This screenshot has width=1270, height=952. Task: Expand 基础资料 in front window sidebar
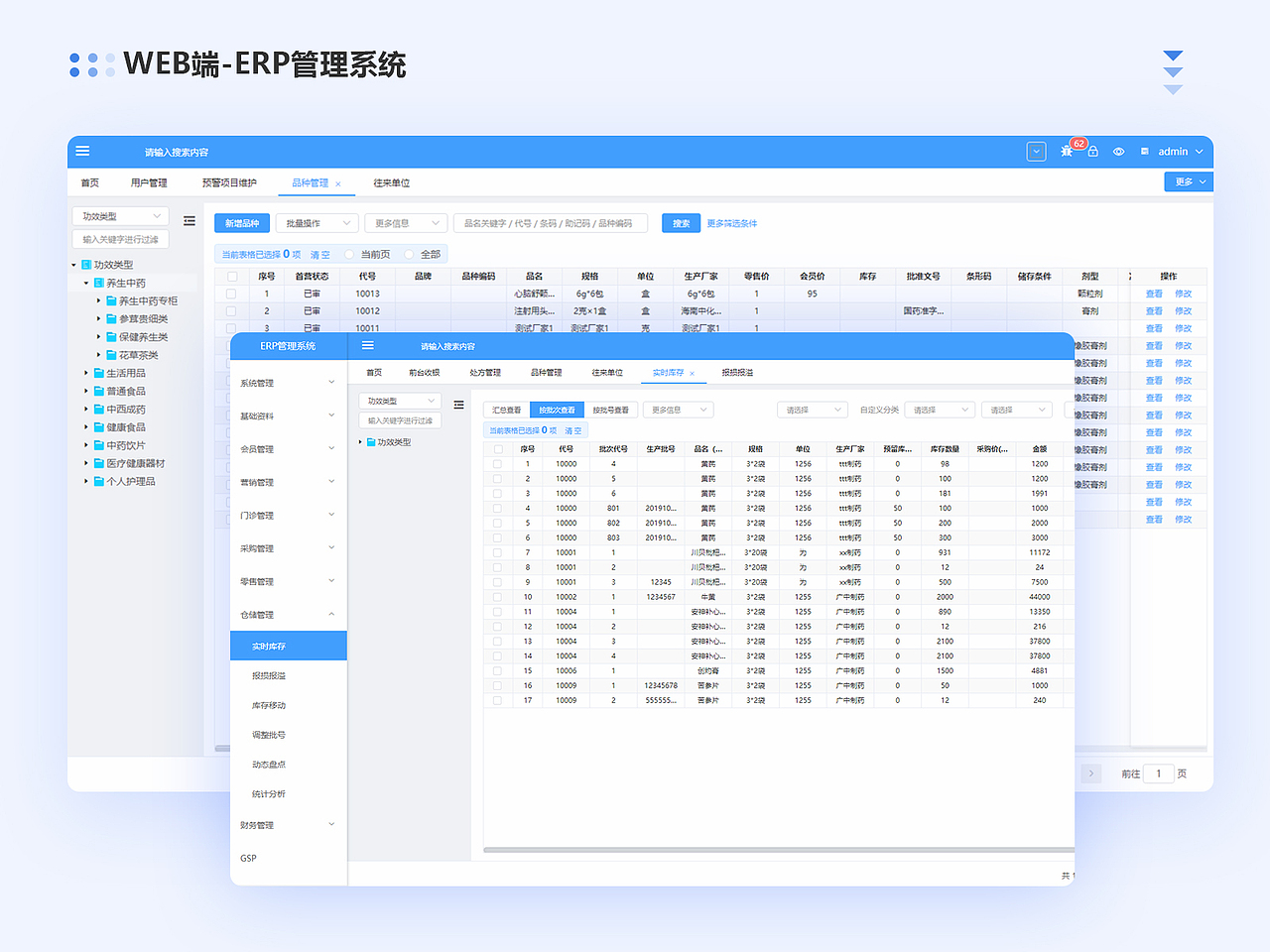tap(289, 416)
